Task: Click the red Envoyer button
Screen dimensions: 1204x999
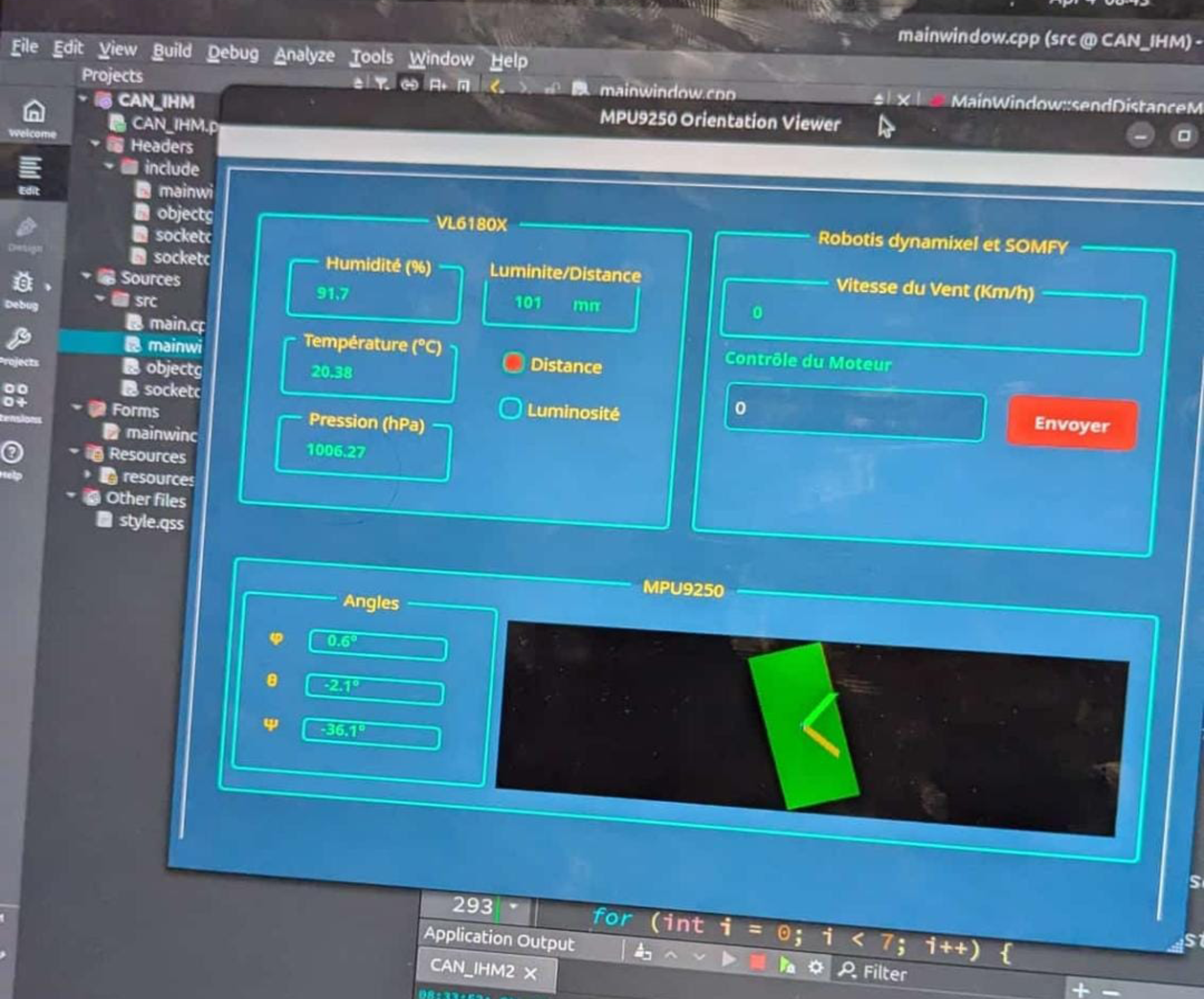Action: click(1072, 424)
